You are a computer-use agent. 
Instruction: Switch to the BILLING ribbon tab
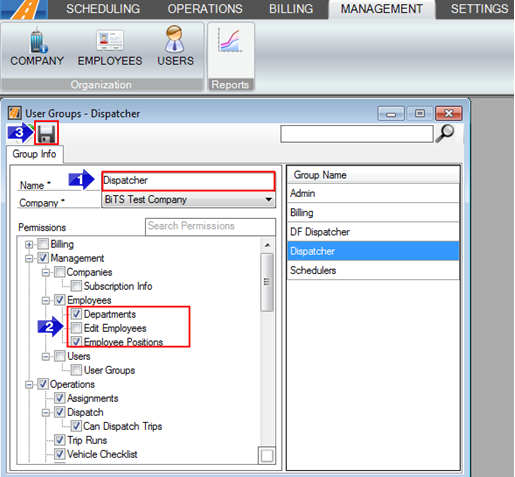point(291,9)
